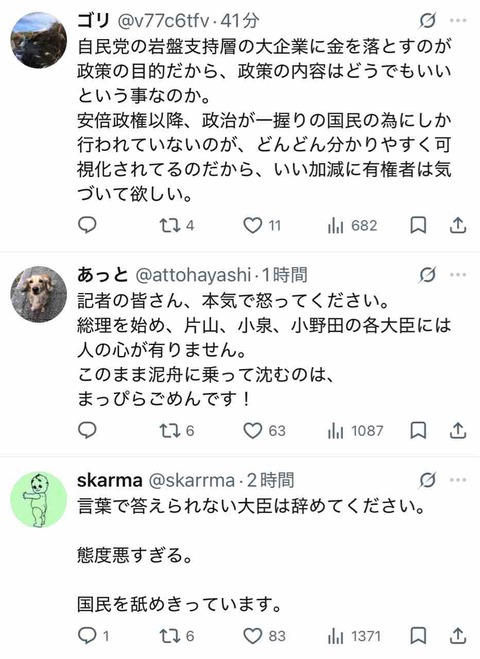Like the tweet with 11 likes
480x659 pixels.
point(262,226)
